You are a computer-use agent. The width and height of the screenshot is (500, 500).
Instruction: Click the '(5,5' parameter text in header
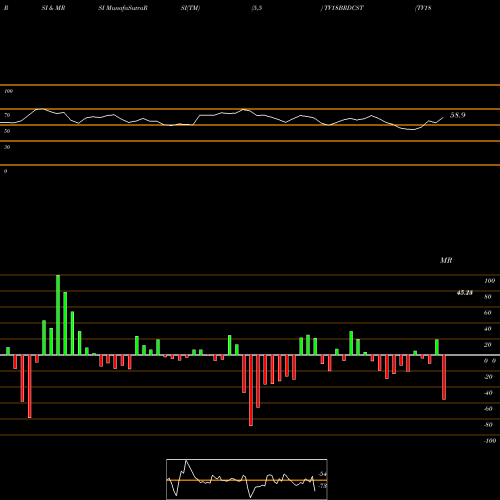(x=257, y=8)
